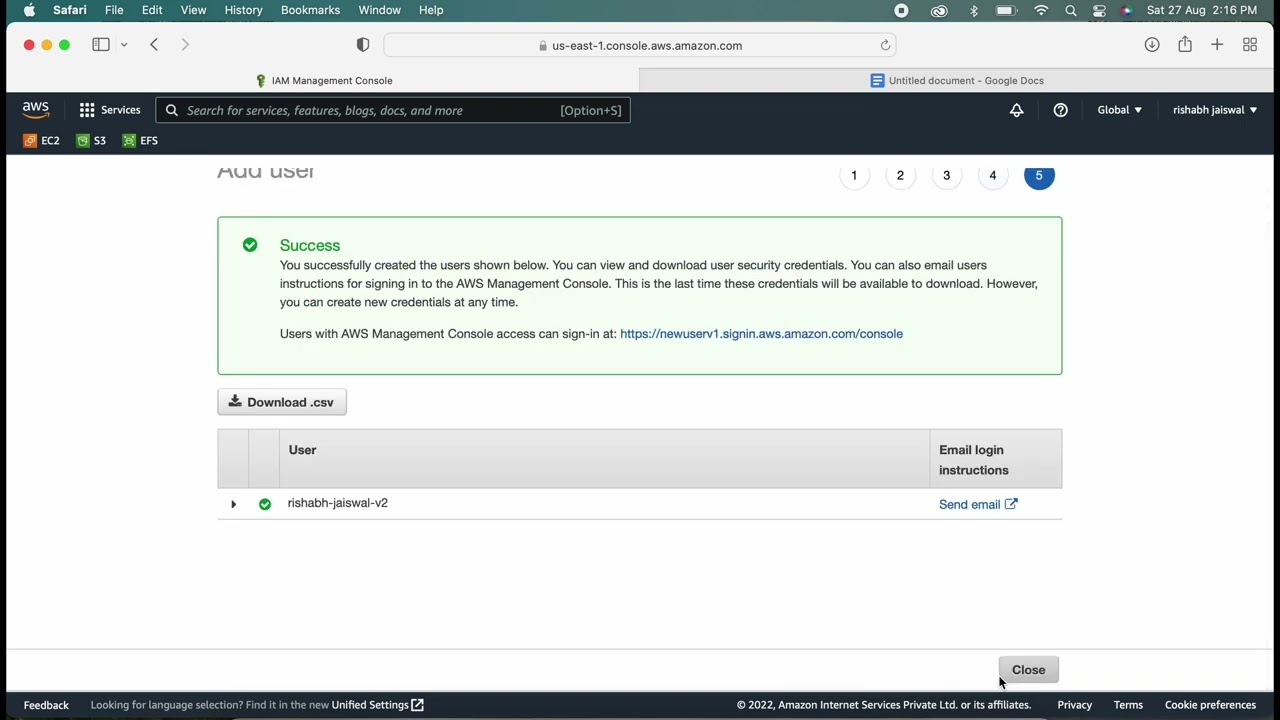Click the Safari address bar
Screen dimensions: 1280x720
pos(640,45)
